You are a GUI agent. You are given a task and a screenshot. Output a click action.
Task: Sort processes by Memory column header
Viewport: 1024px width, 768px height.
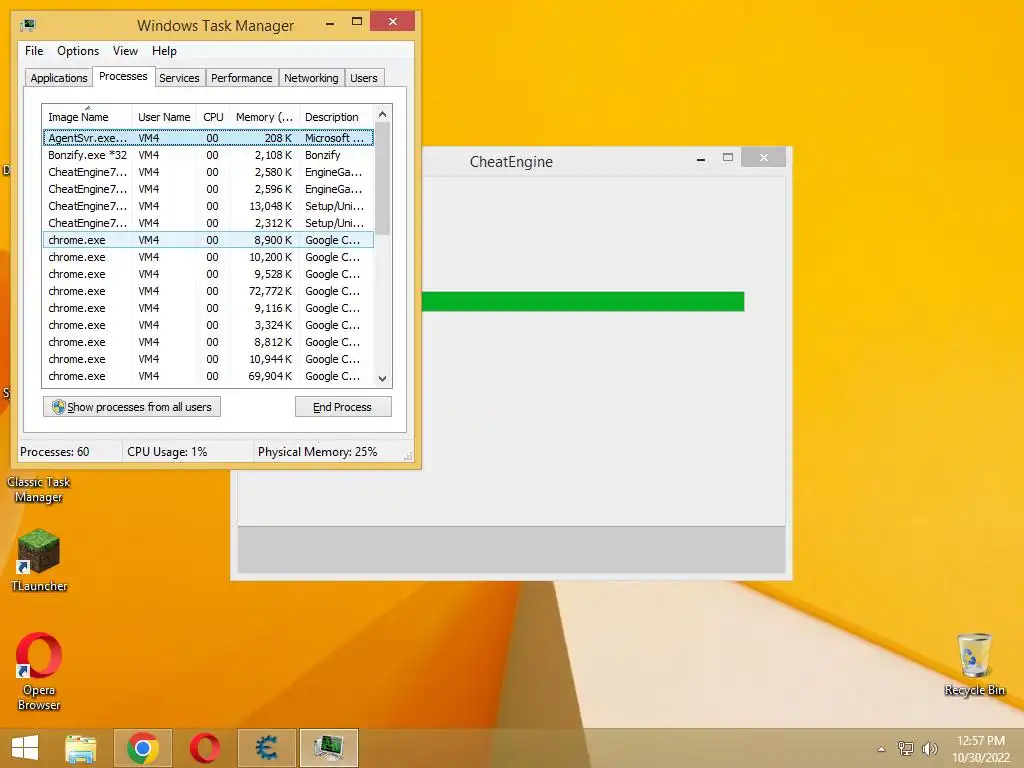tap(264, 117)
